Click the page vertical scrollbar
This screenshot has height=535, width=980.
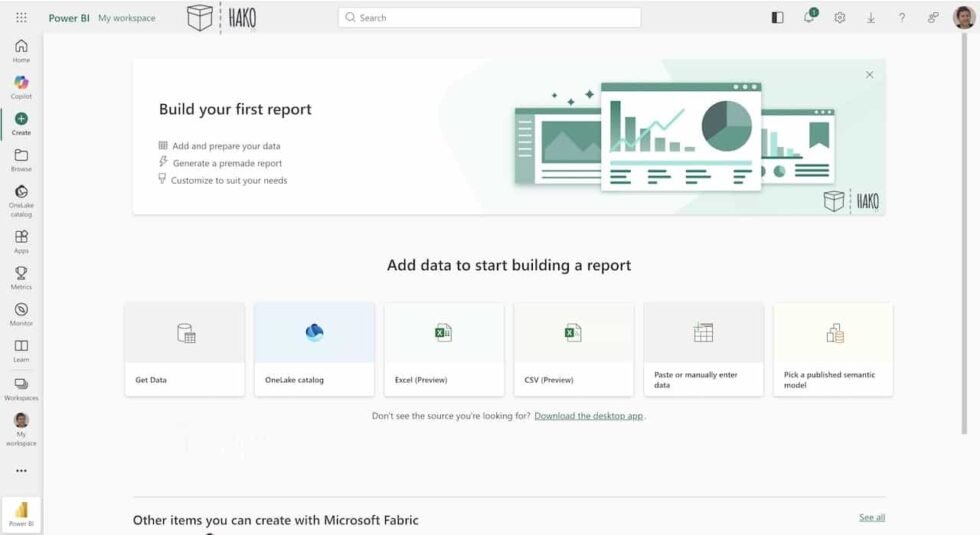[x=964, y=234]
